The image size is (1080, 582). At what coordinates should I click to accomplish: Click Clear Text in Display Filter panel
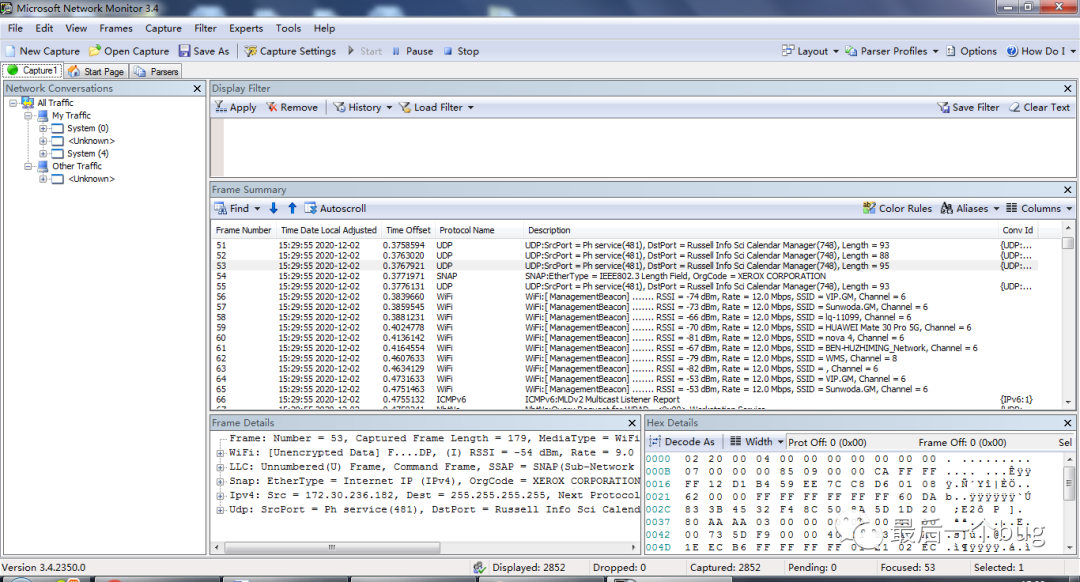coord(1039,107)
